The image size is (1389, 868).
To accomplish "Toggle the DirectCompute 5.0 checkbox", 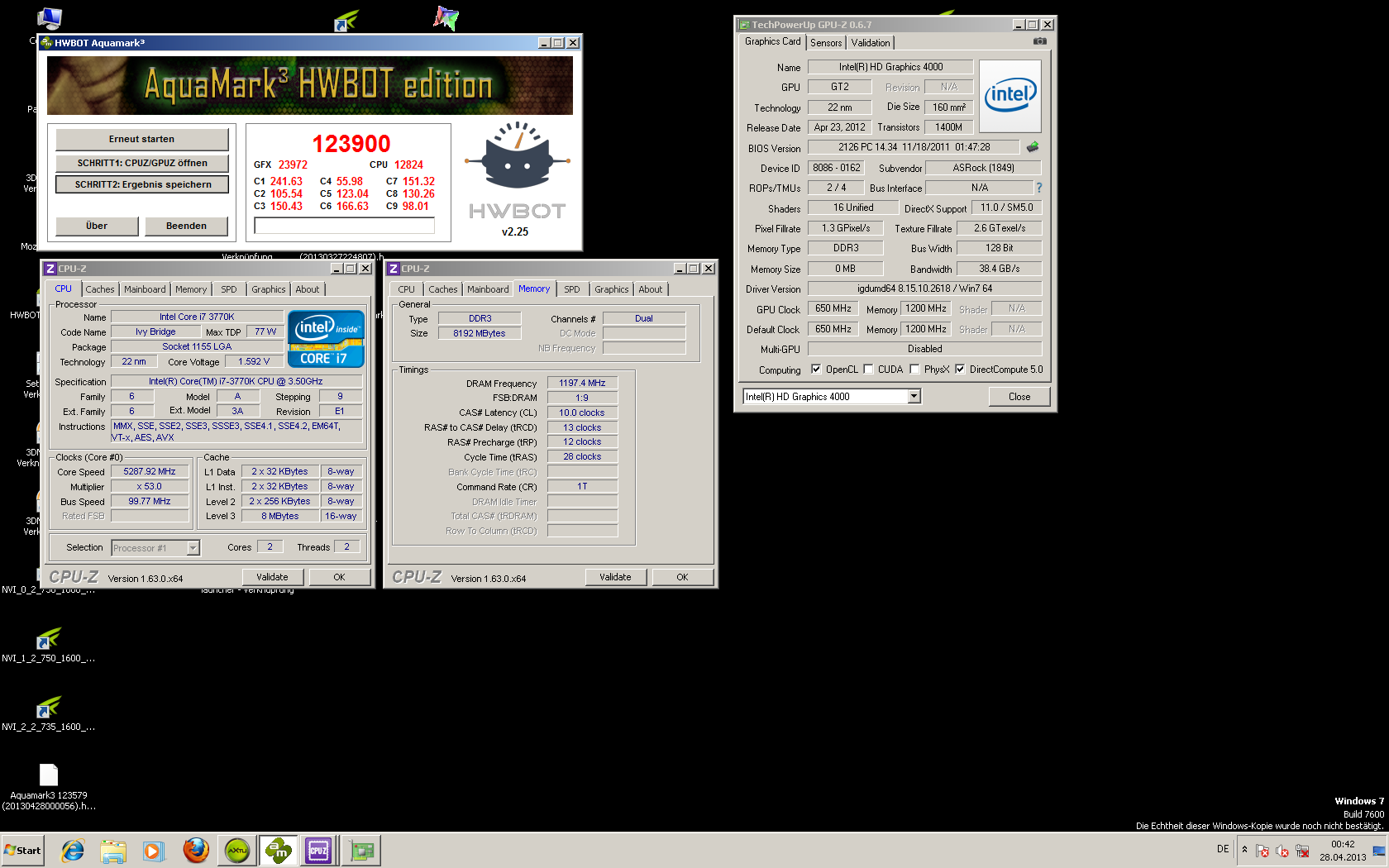I will (x=960, y=370).
